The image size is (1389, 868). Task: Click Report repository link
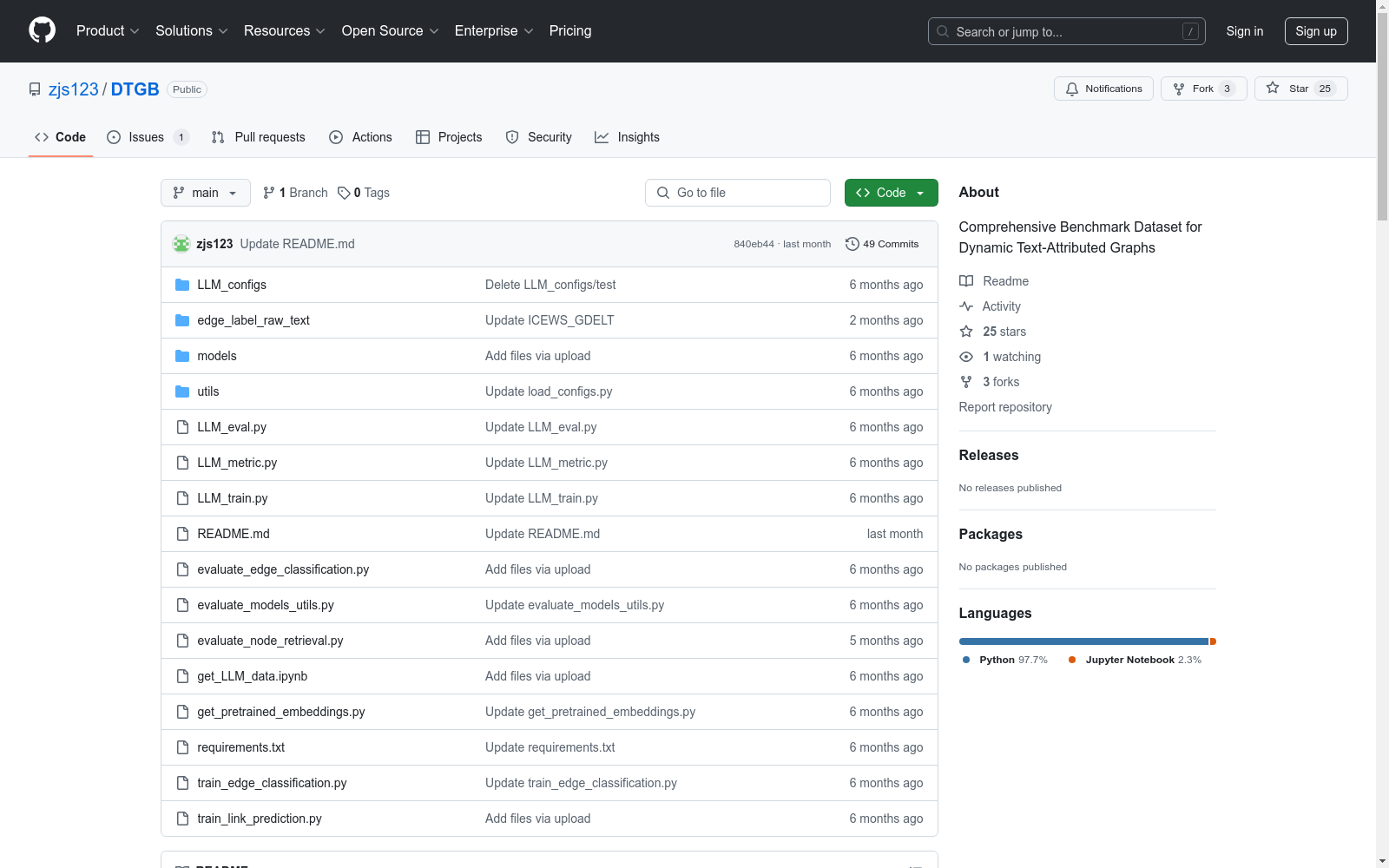pyautogui.click(x=1005, y=407)
